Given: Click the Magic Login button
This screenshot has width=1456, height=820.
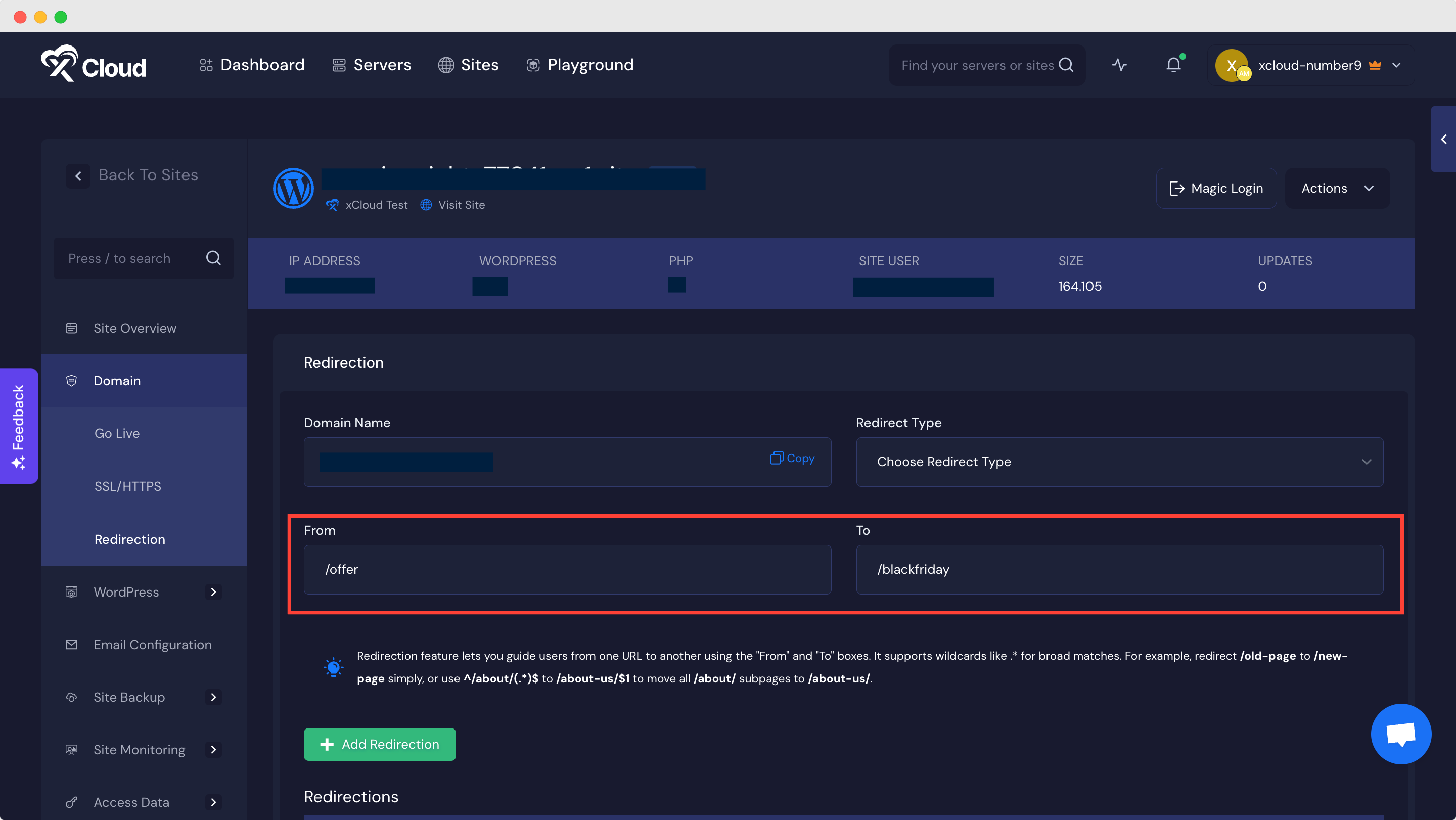Looking at the screenshot, I should (1216, 188).
